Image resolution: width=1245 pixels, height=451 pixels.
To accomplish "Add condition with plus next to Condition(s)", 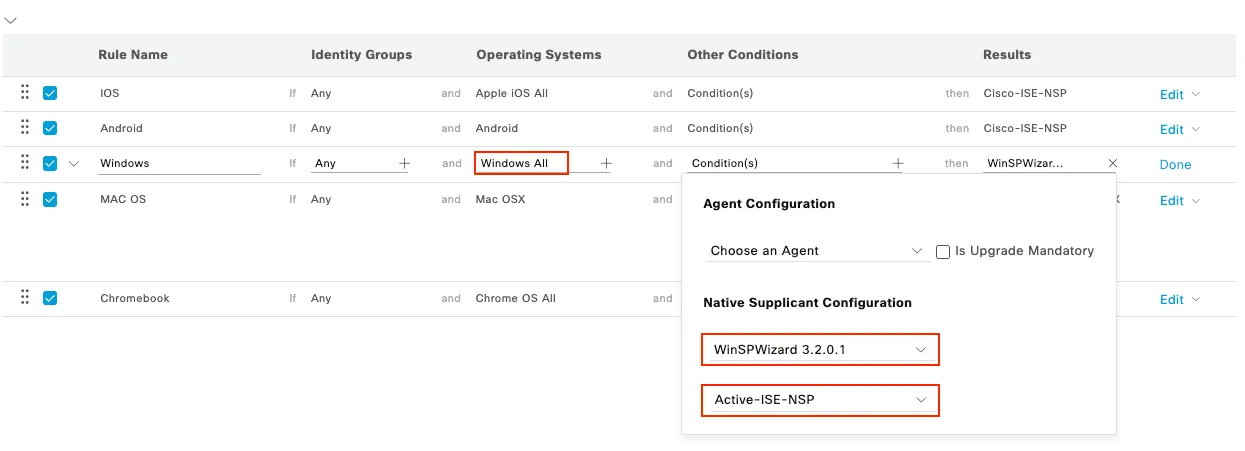I will click(x=898, y=163).
